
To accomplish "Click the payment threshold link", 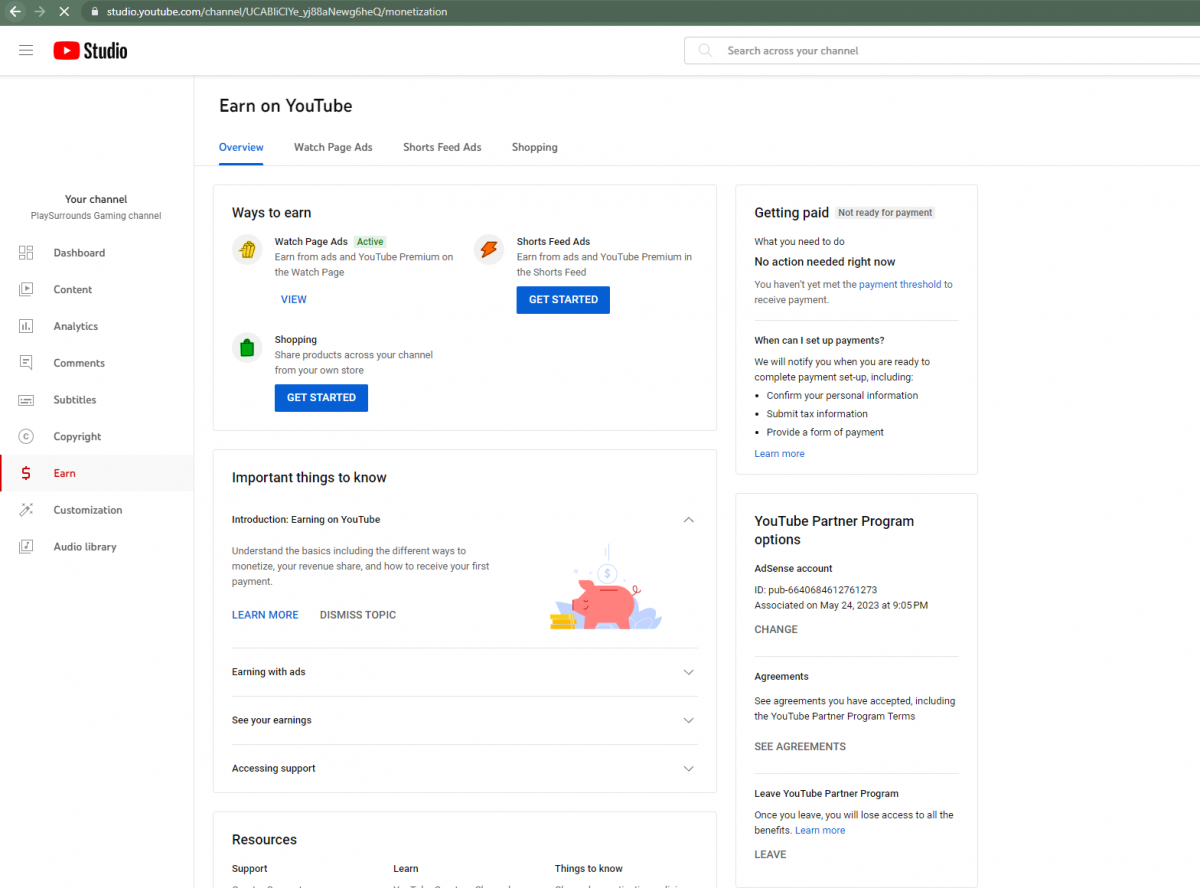I will tap(899, 284).
